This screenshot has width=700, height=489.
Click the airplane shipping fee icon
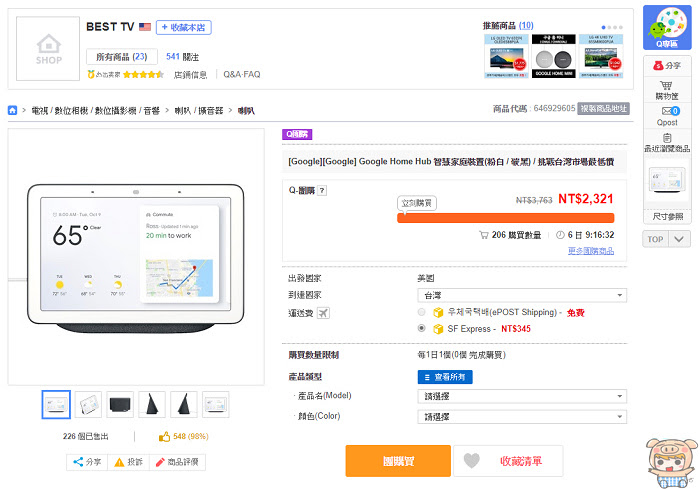[x=323, y=313]
